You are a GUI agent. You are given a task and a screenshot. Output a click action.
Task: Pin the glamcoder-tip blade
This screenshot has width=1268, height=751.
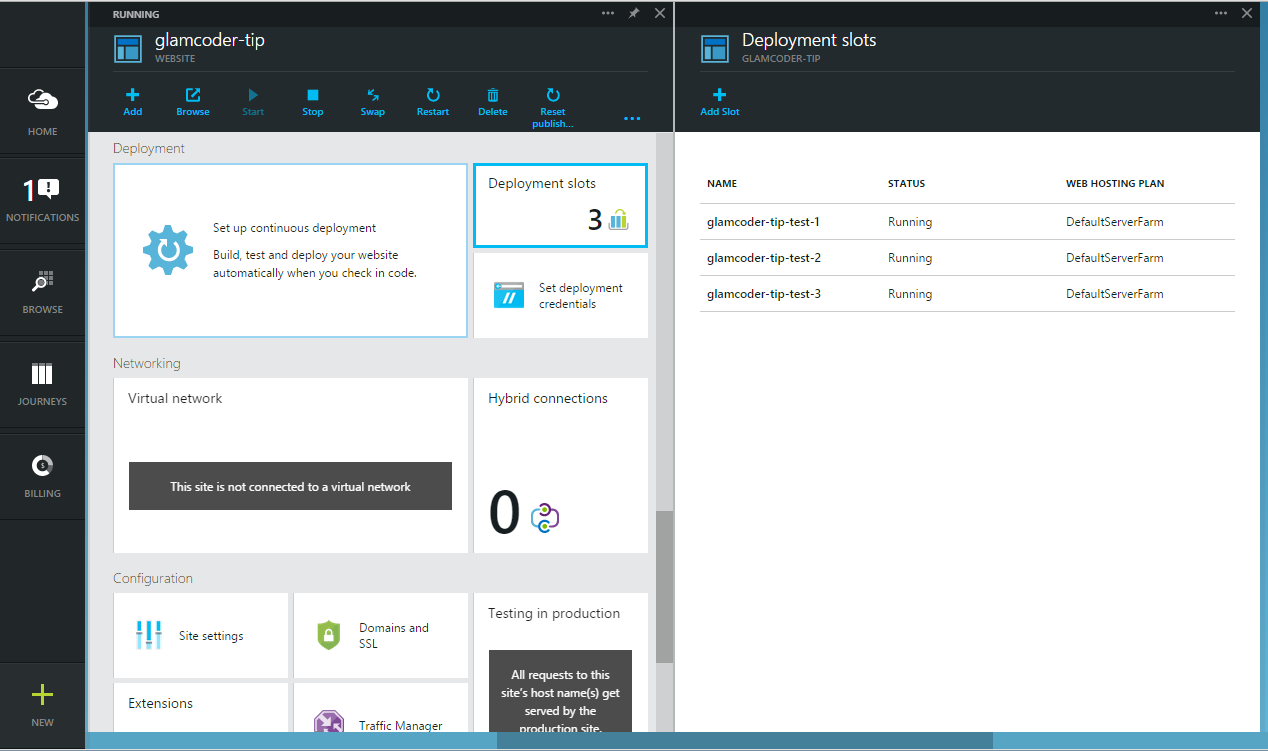634,13
